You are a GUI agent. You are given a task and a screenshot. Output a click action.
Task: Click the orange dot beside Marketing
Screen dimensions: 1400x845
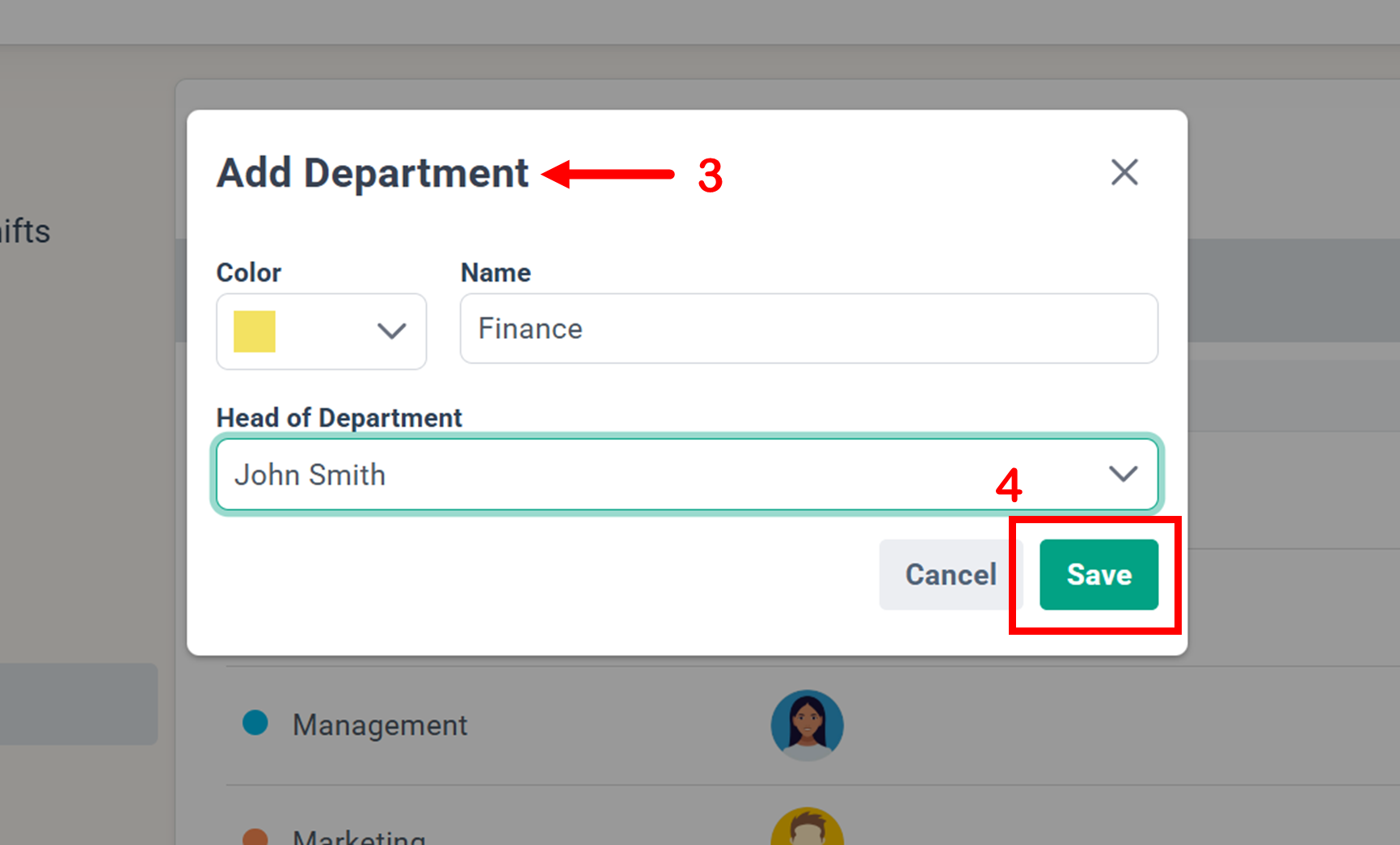click(255, 837)
